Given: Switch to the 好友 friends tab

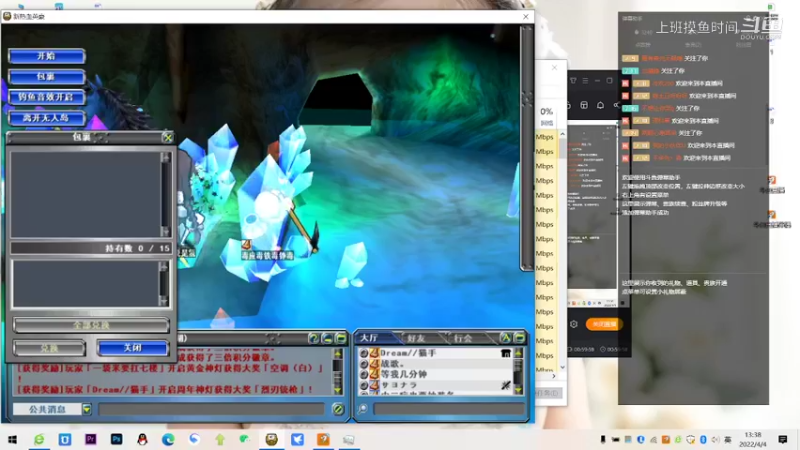Looking at the screenshot, I should tap(416, 338).
